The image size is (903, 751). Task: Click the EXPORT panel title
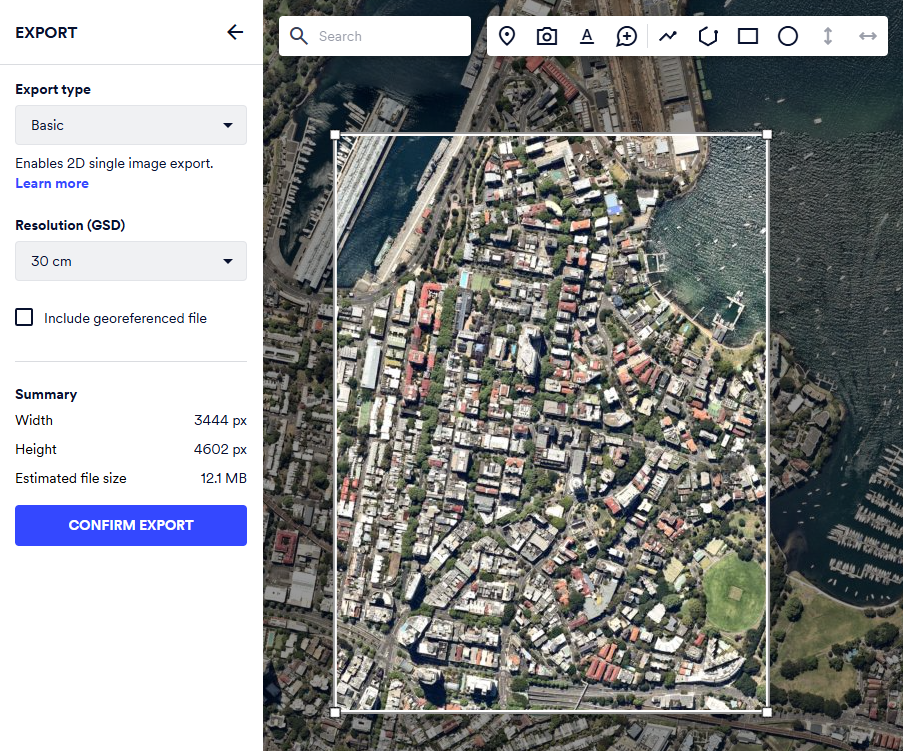[46, 33]
